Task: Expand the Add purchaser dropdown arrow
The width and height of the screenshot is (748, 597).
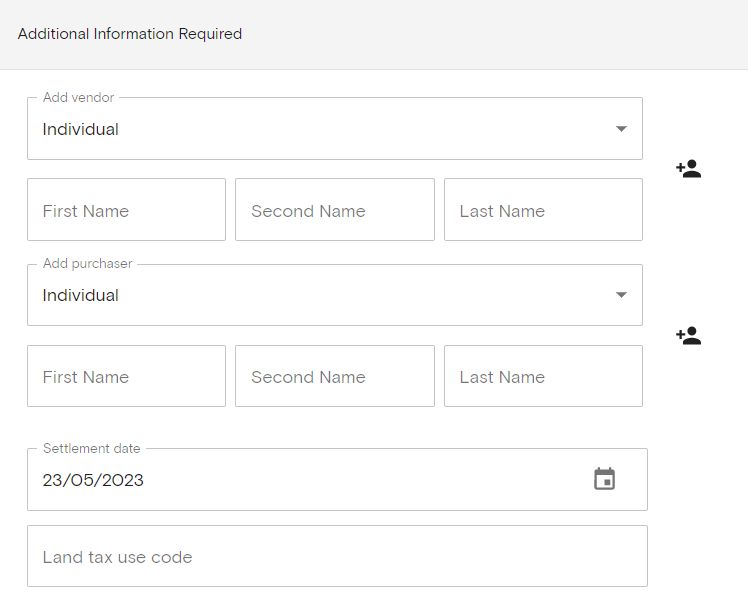Action: tap(621, 294)
